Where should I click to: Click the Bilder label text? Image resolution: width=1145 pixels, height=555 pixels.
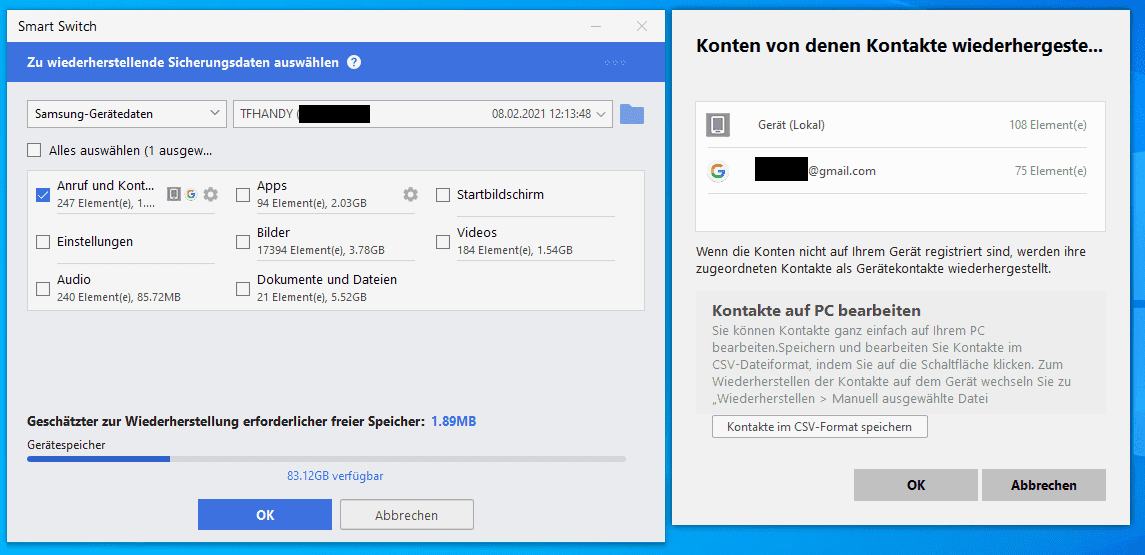[274, 233]
